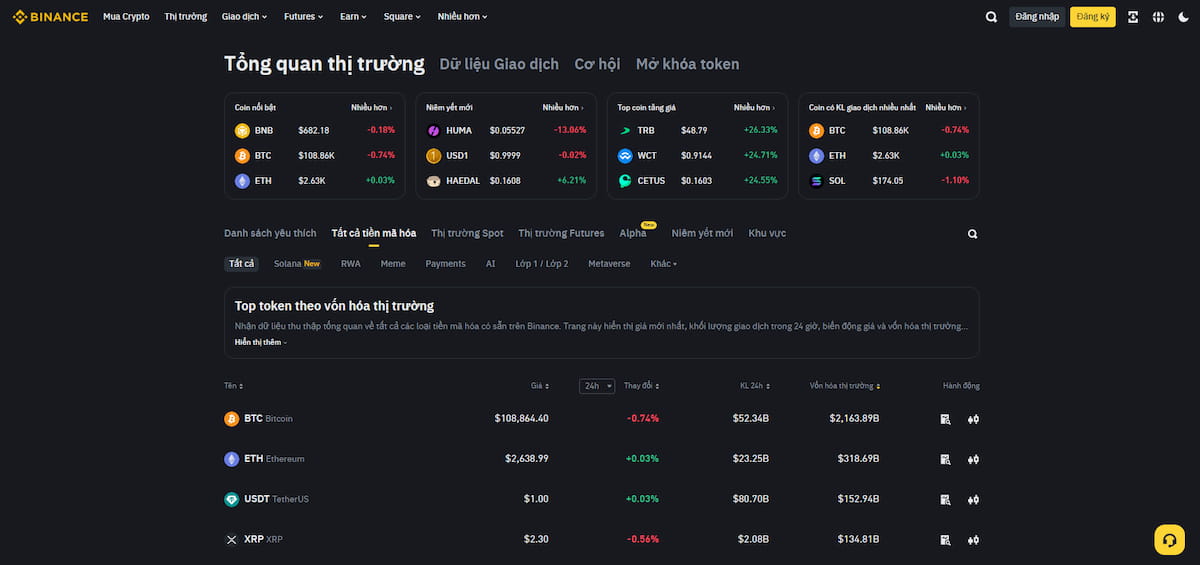The width and height of the screenshot is (1200, 565).
Task: Sort by Giá column
Action: (x=539, y=386)
